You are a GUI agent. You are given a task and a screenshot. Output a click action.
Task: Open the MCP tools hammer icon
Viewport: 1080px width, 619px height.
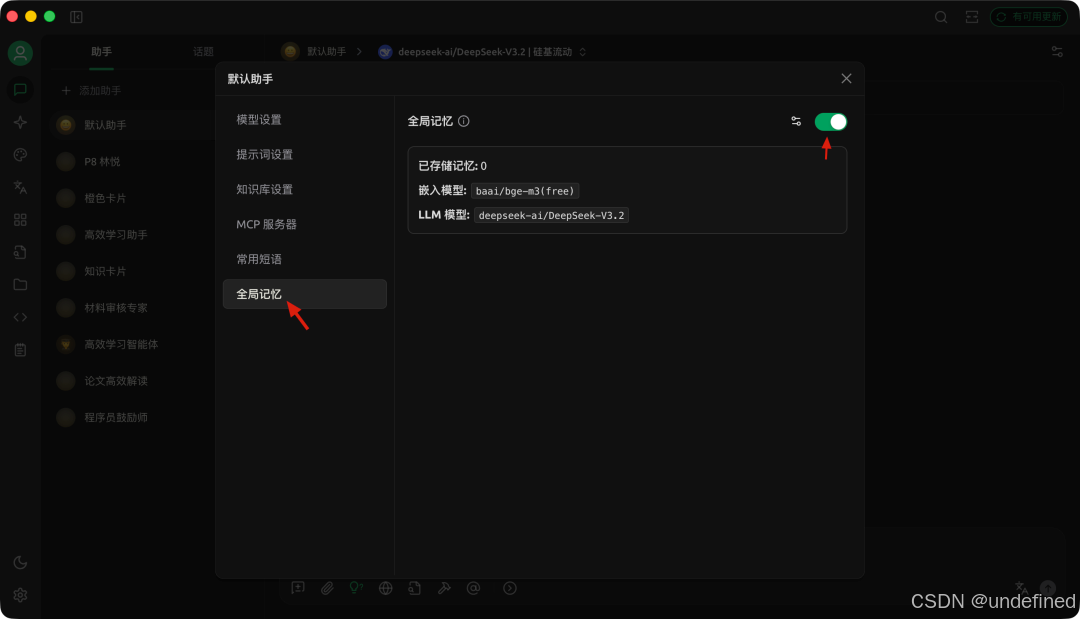point(444,588)
